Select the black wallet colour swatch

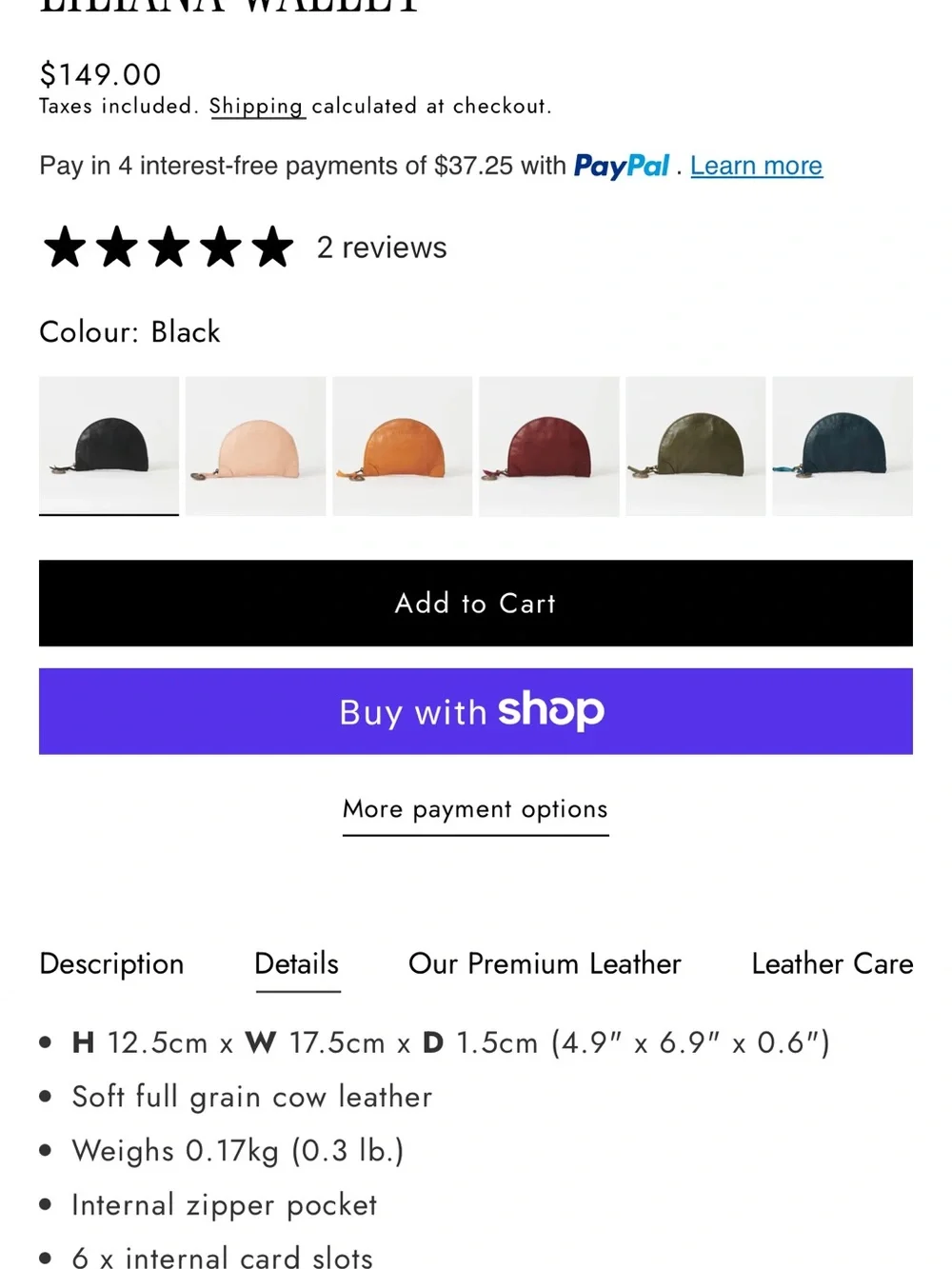109,446
